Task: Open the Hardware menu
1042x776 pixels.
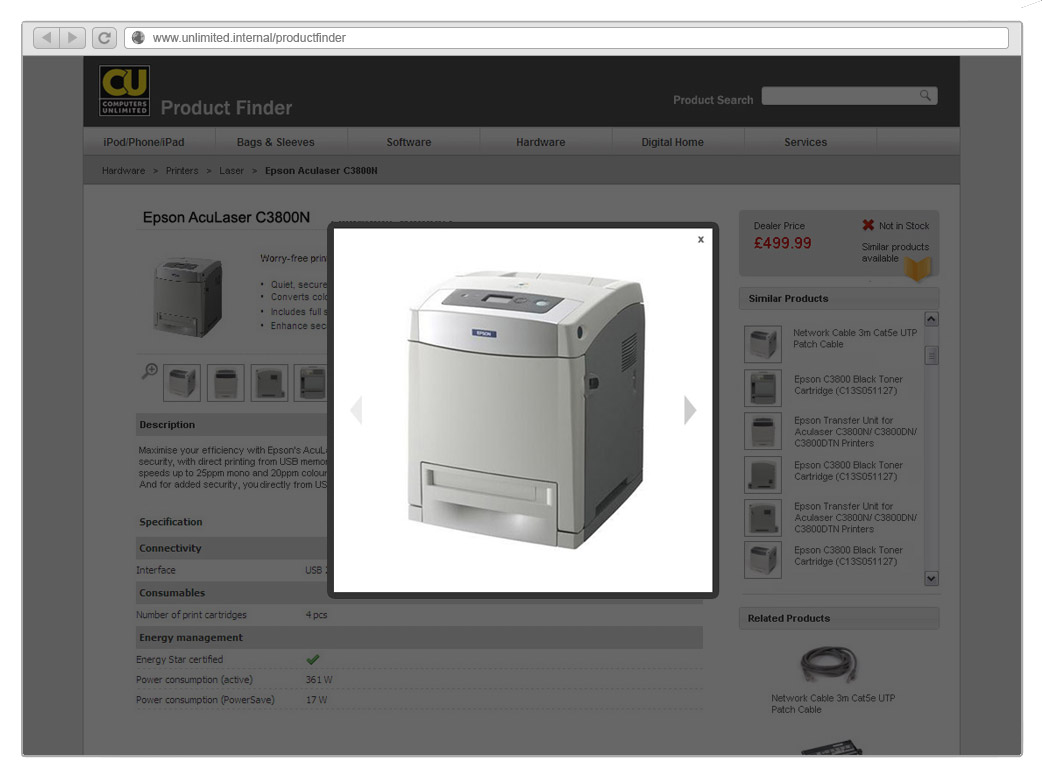Action: [x=541, y=142]
